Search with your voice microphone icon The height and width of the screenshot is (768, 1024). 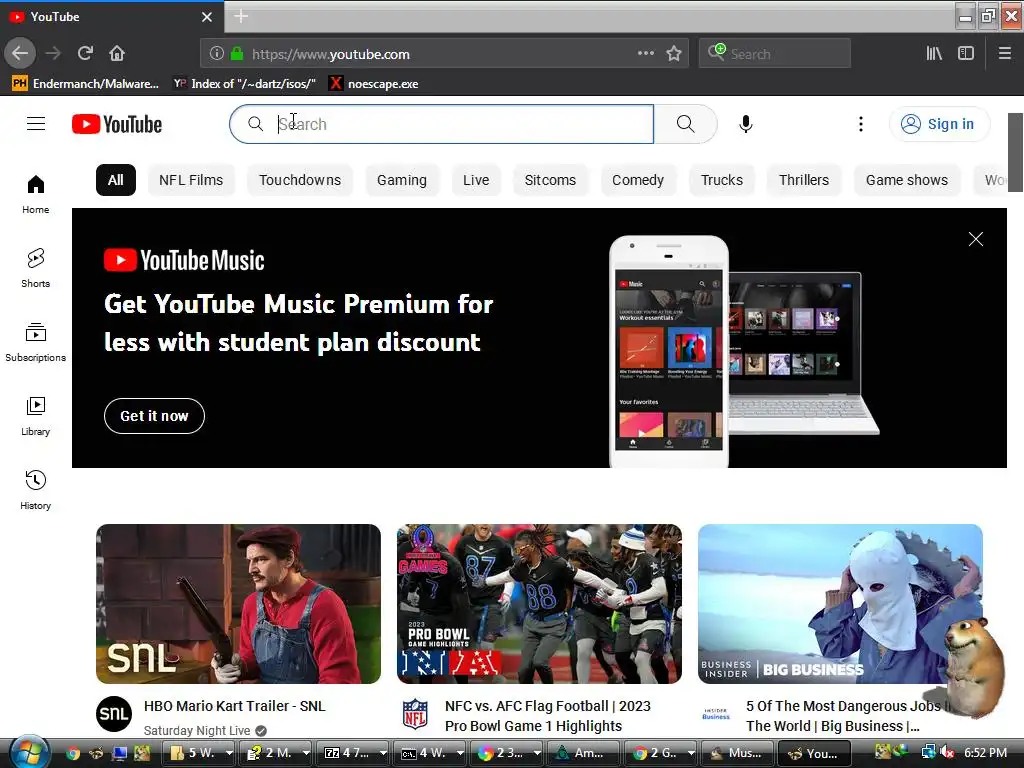[745, 123]
